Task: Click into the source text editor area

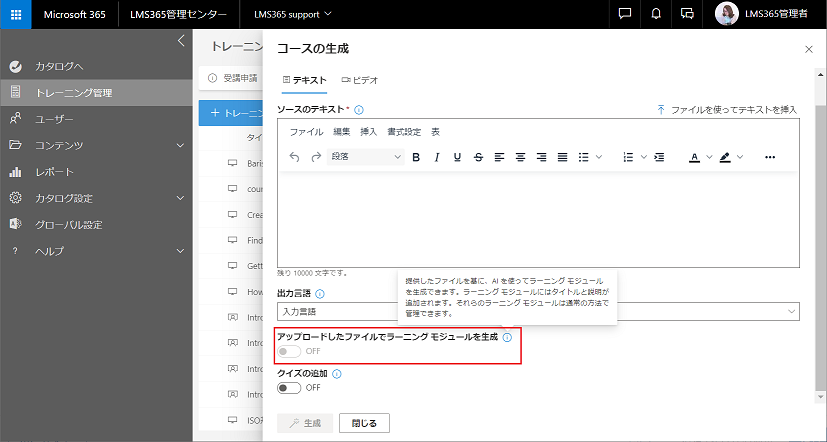Action: pos(538,219)
